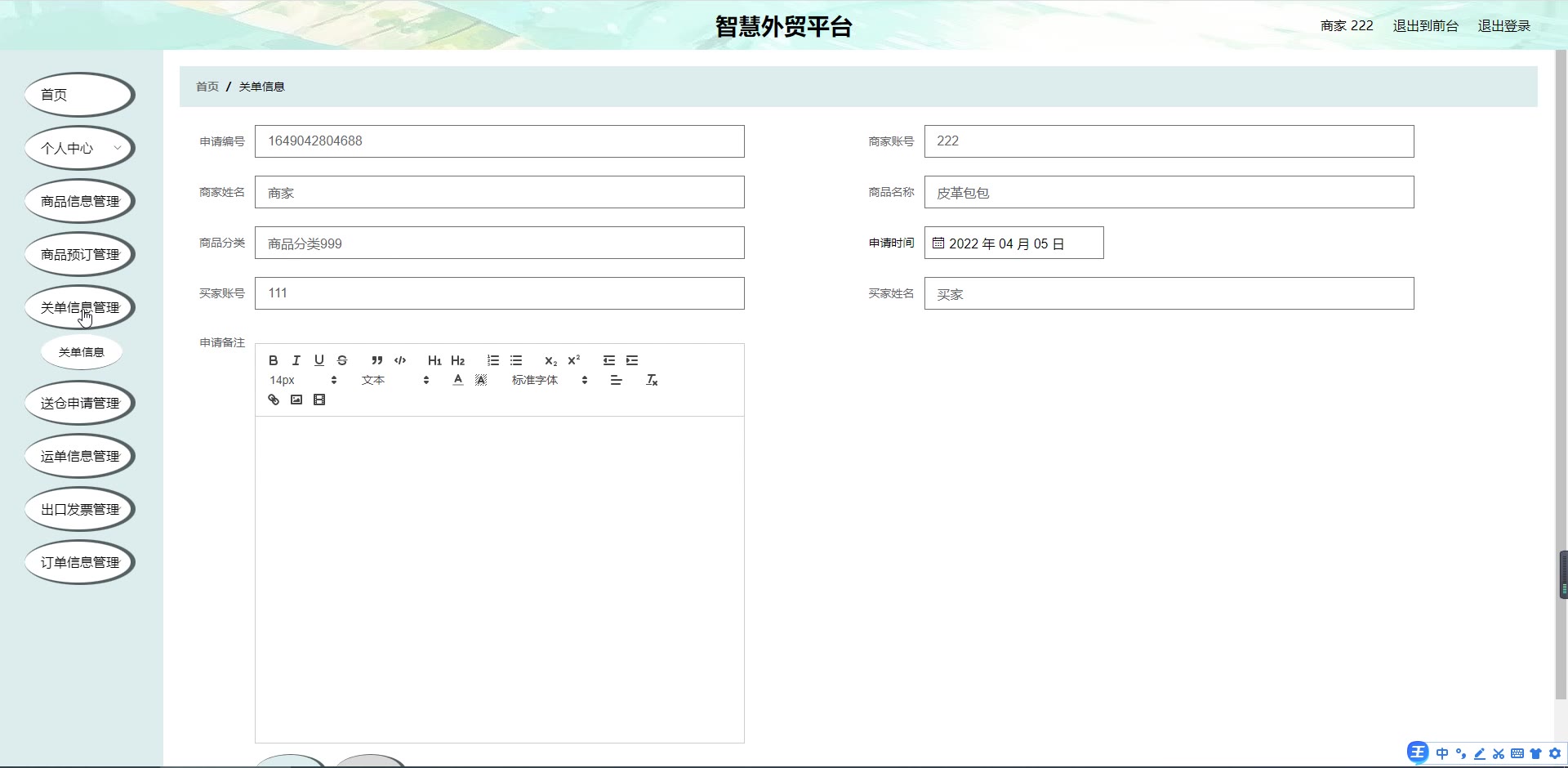The height and width of the screenshot is (768, 1568).
Task: Apply Heading 1 style
Action: point(434,360)
